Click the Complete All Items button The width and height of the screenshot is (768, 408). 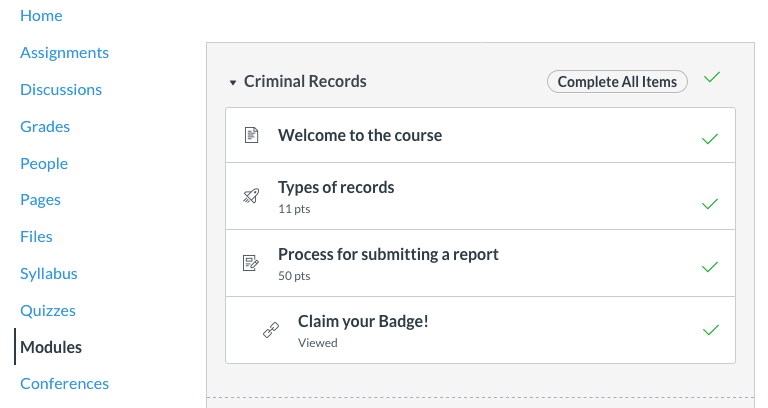click(x=617, y=82)
